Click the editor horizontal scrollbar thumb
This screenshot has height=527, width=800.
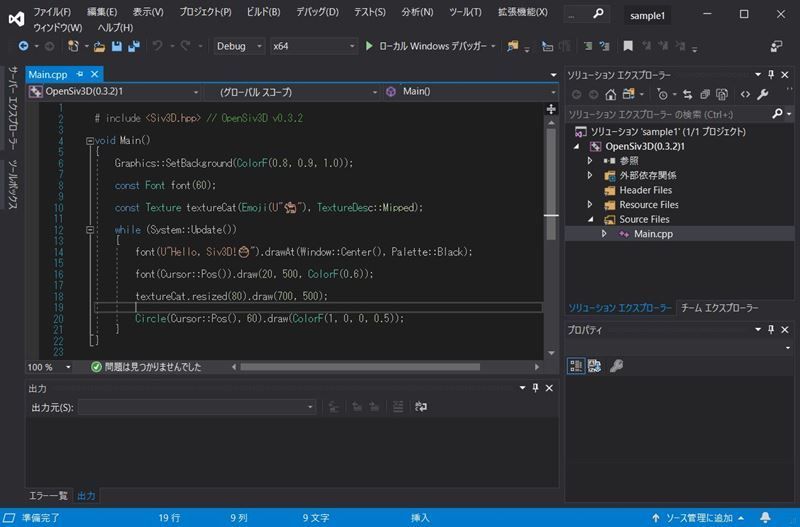pos(360,367)
